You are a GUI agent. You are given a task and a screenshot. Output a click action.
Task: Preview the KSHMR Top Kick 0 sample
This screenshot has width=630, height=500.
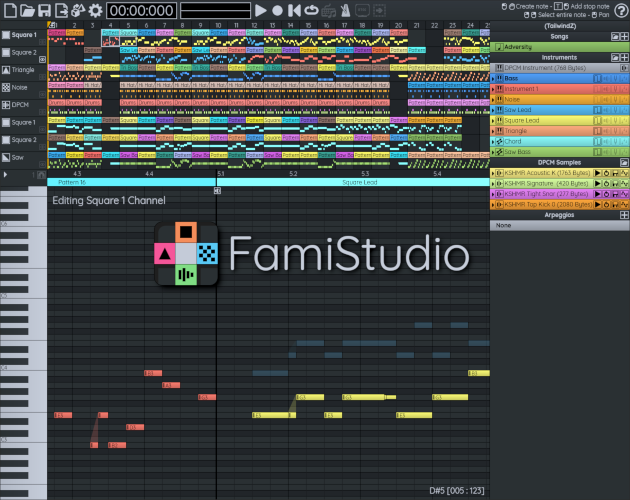click(597, 205)
